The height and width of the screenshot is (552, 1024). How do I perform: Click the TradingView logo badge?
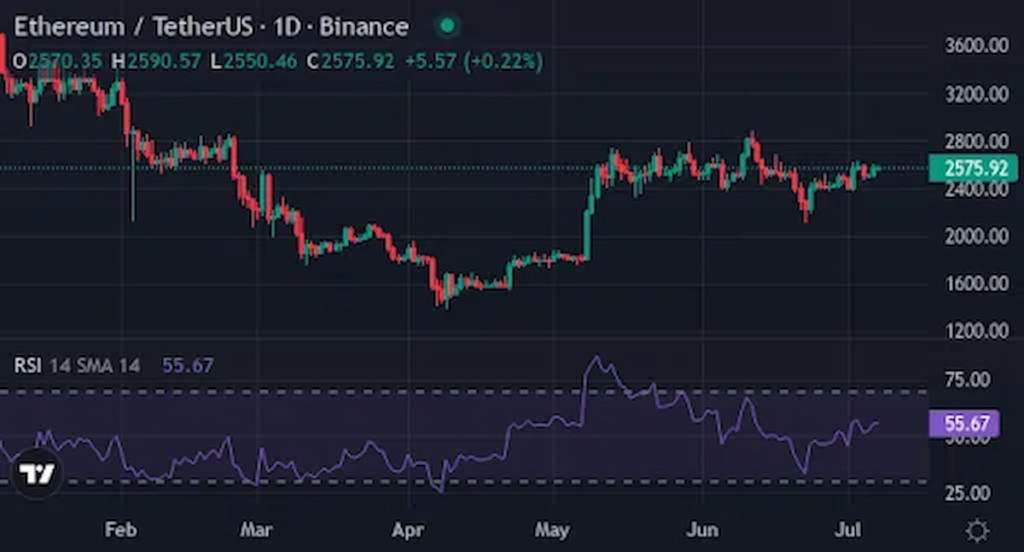coord(36,473)
